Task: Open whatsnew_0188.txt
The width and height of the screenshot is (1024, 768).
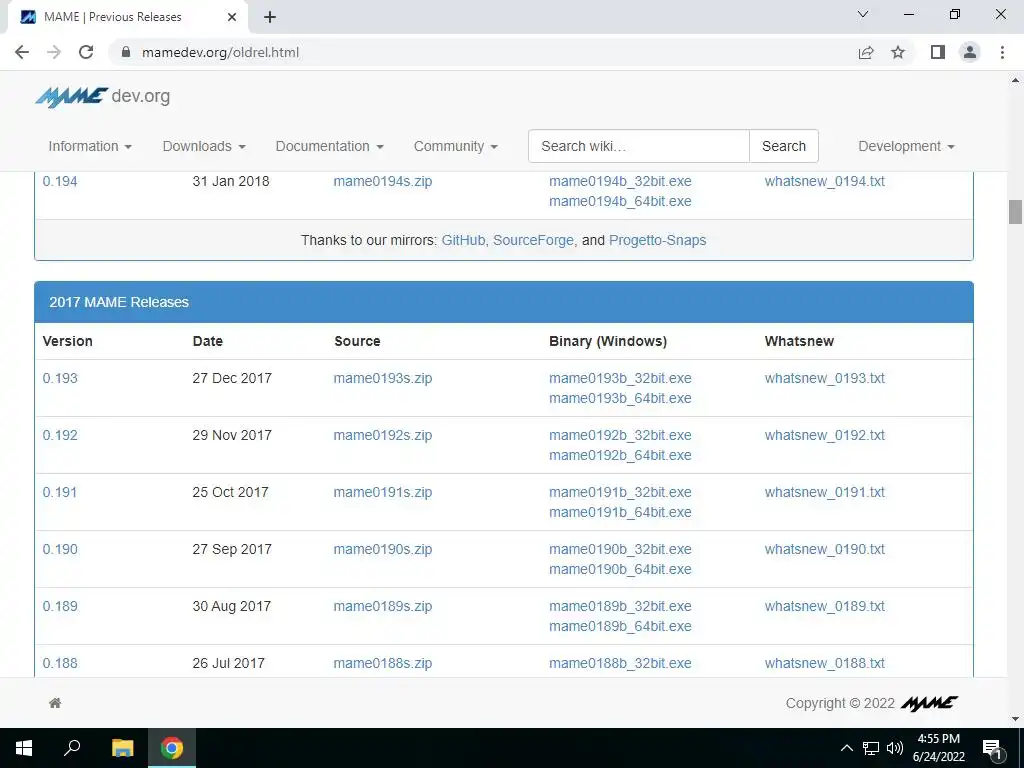Action: click(x=824, y=663)
